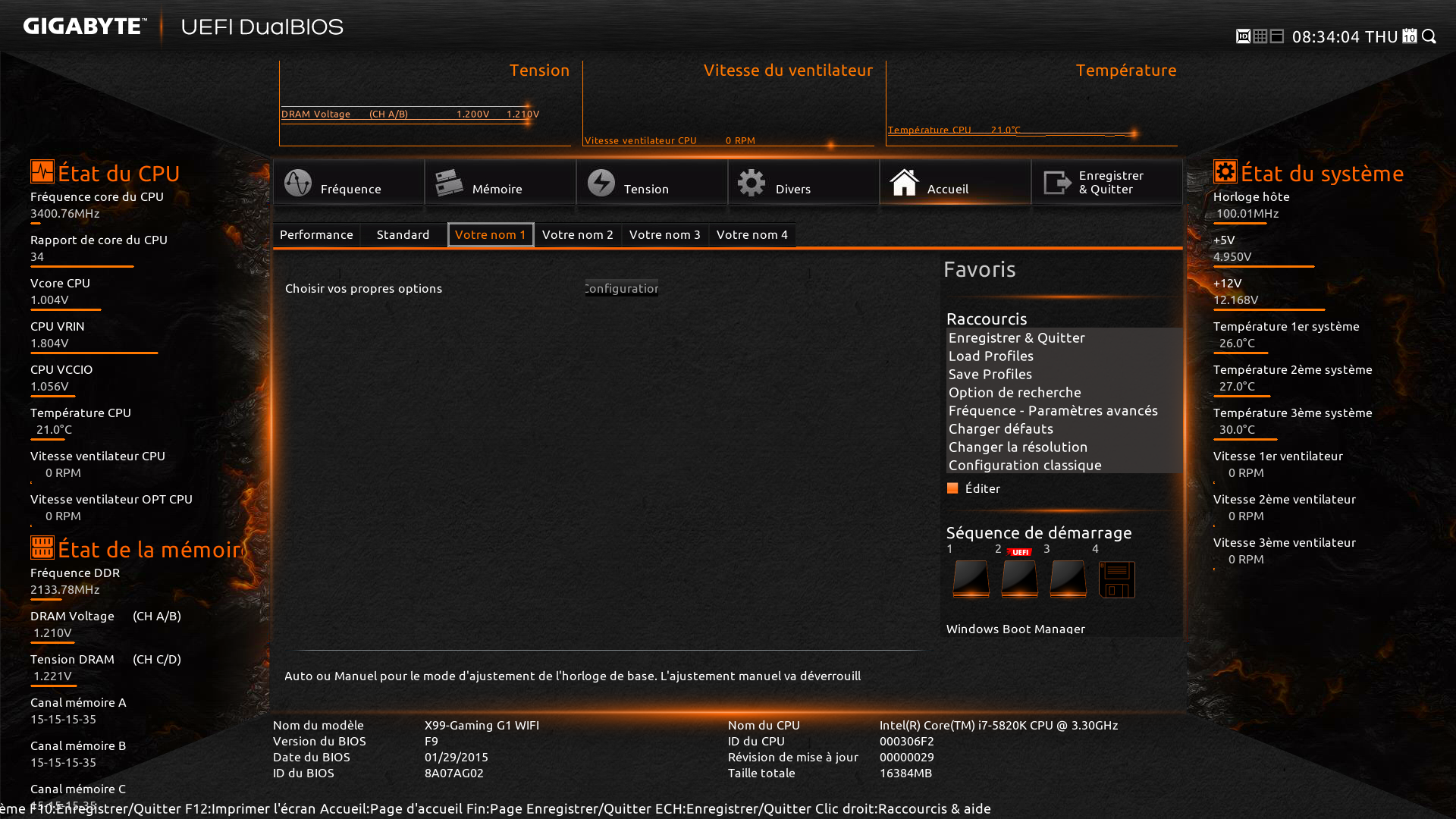The width and height of the screenshot is (1456, 819).
Task: Open Enregistrer & Quitter exit icon
Action: 1057,183
